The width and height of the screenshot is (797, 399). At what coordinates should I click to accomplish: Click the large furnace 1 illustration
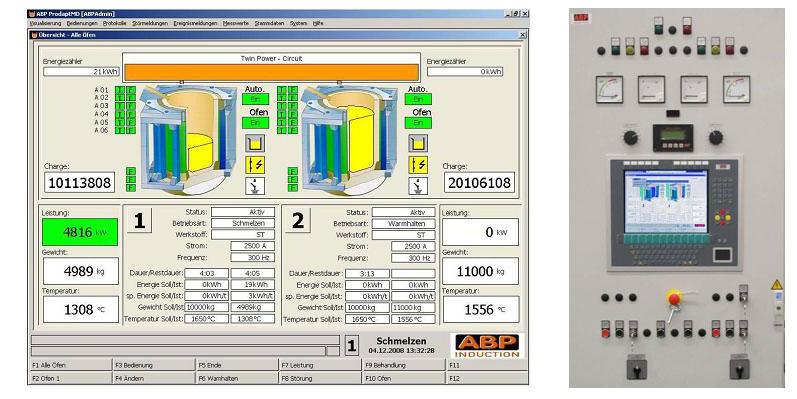pos(188,139)
